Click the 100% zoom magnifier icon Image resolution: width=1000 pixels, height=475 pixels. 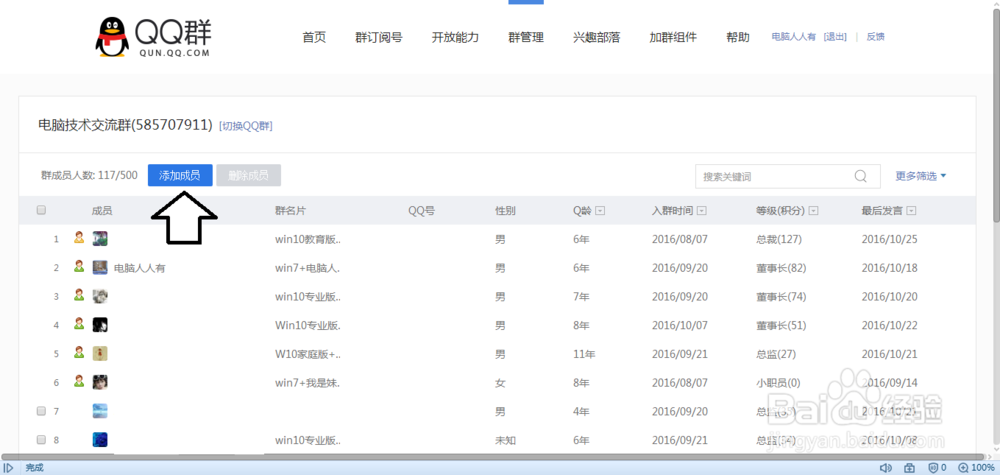point(962,468)
